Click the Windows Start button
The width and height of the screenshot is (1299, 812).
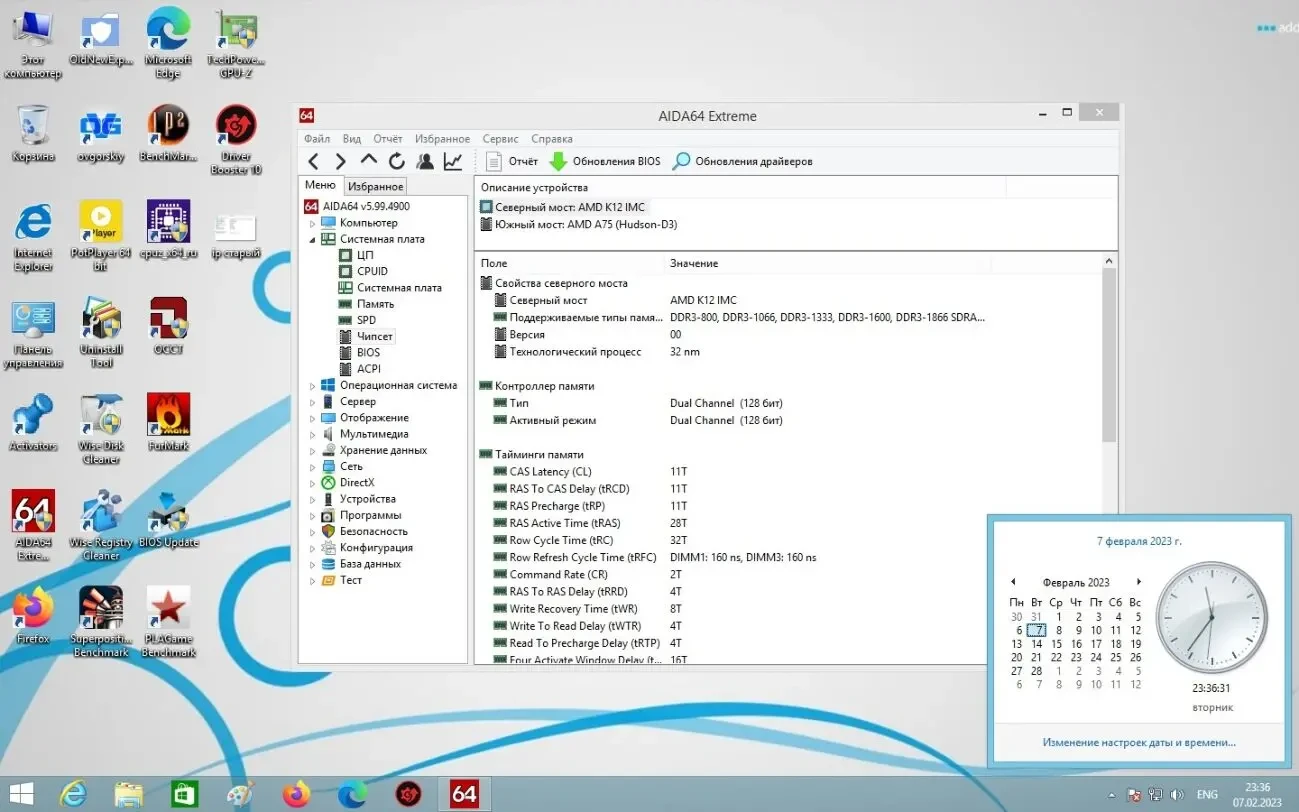[x=20, y=794]
